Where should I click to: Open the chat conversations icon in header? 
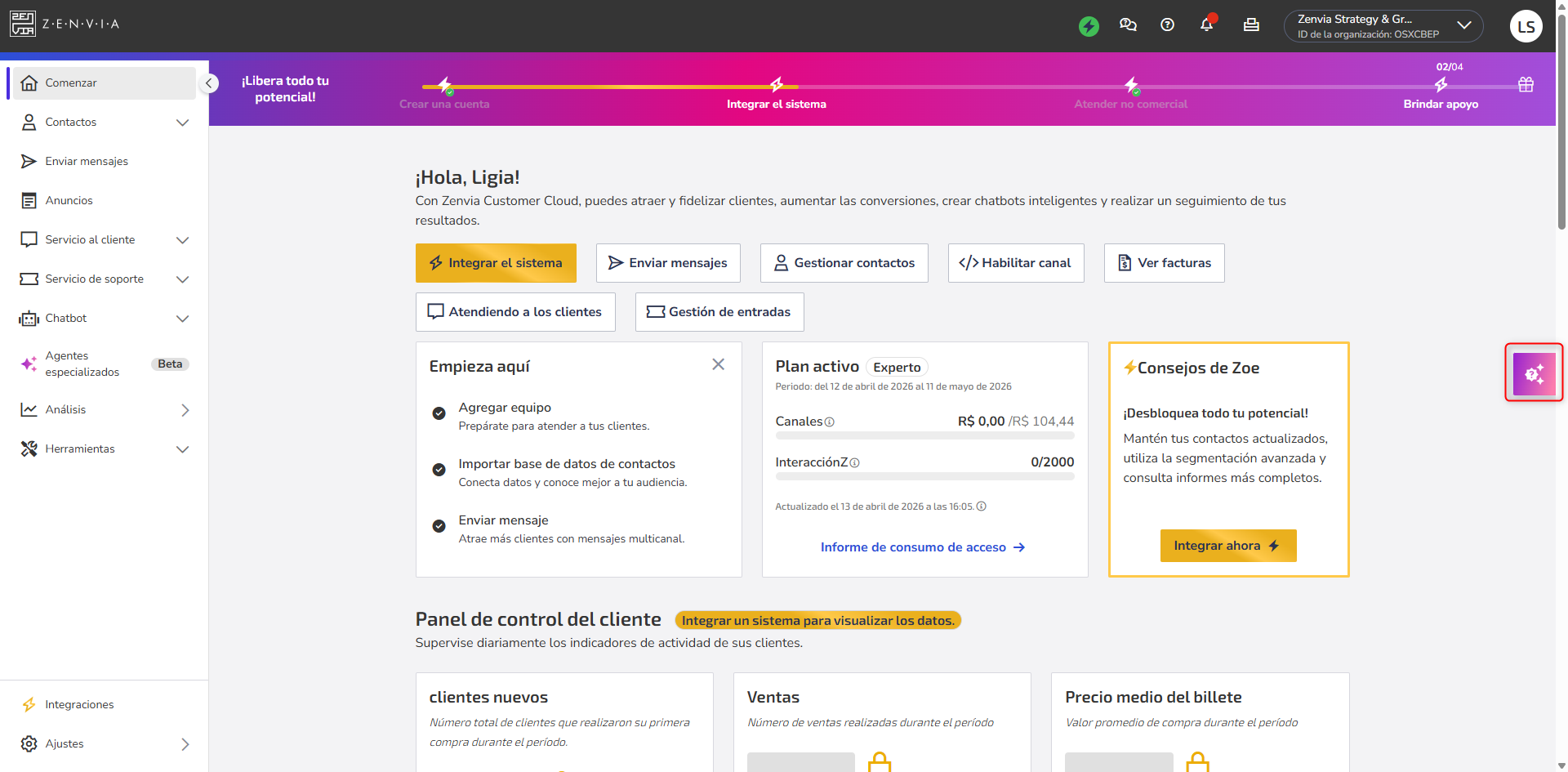[x=1128, y=25]
